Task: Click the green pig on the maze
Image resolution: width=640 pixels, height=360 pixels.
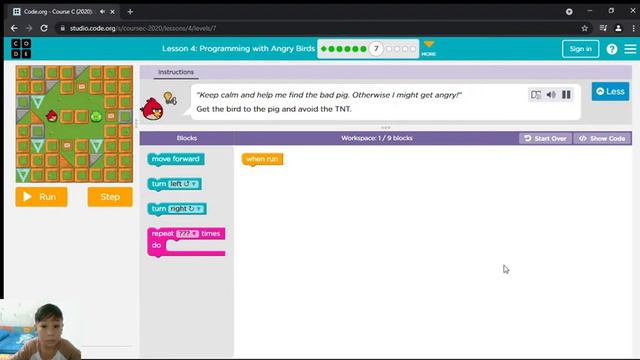Action: click(x=96, y=117)
